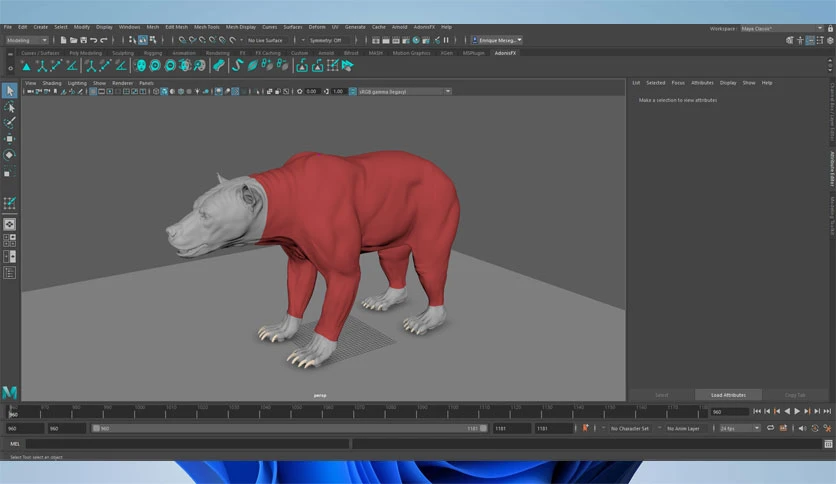This screenshot has height=484, width=836.
Task: Click the cyan play-arrow AdonisFX shelf icon
Action: 348,66
